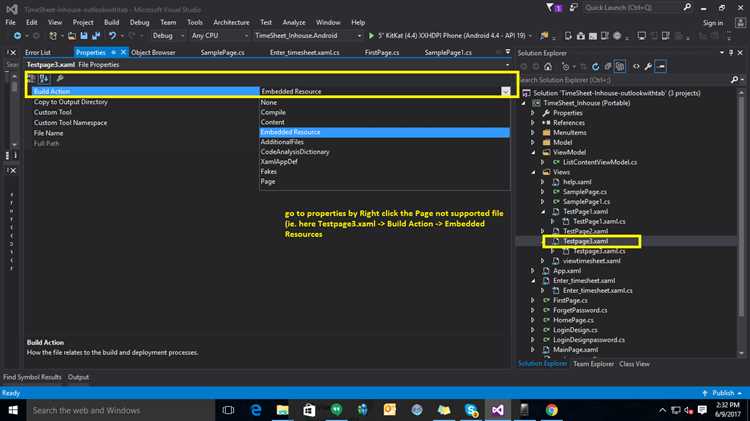The height and width of the screenshot is (421, 750).
Task: Open the KitKat device target dropdown arrow
Action: 530,36
